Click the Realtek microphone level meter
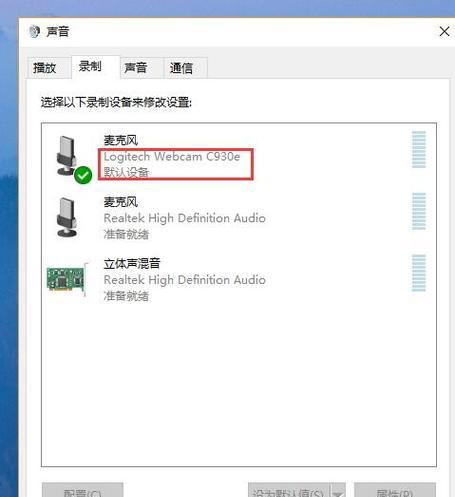Screen dimensions: 455x497 pyautogui.click(x=419, y=211)
